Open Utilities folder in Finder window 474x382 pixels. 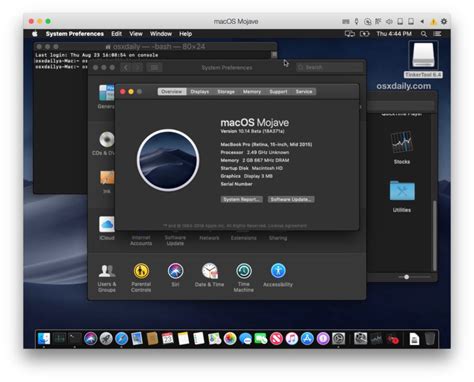click(x=402, y=196)
